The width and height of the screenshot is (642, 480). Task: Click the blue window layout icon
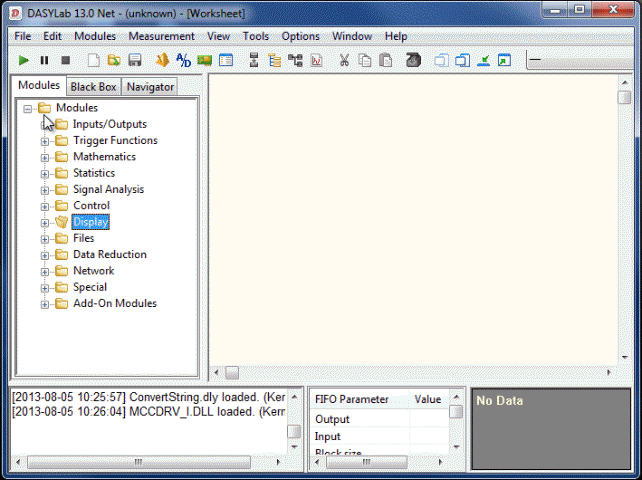(226, 61)
